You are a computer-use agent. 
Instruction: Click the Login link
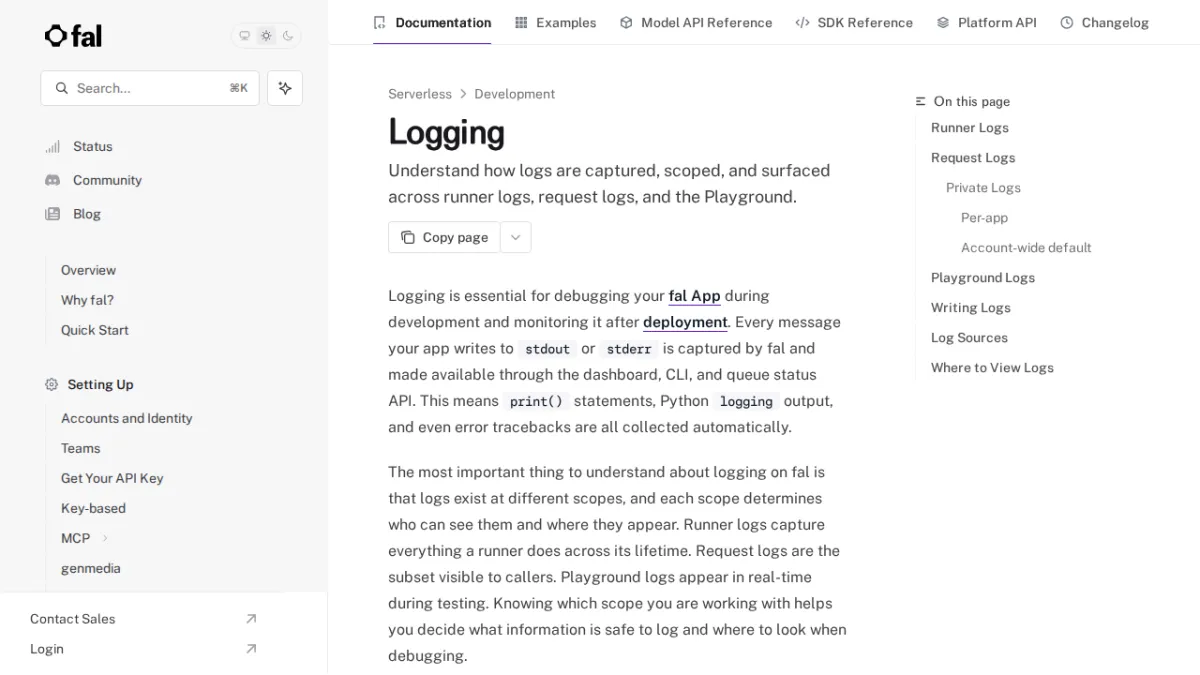[x=47, y=649]
